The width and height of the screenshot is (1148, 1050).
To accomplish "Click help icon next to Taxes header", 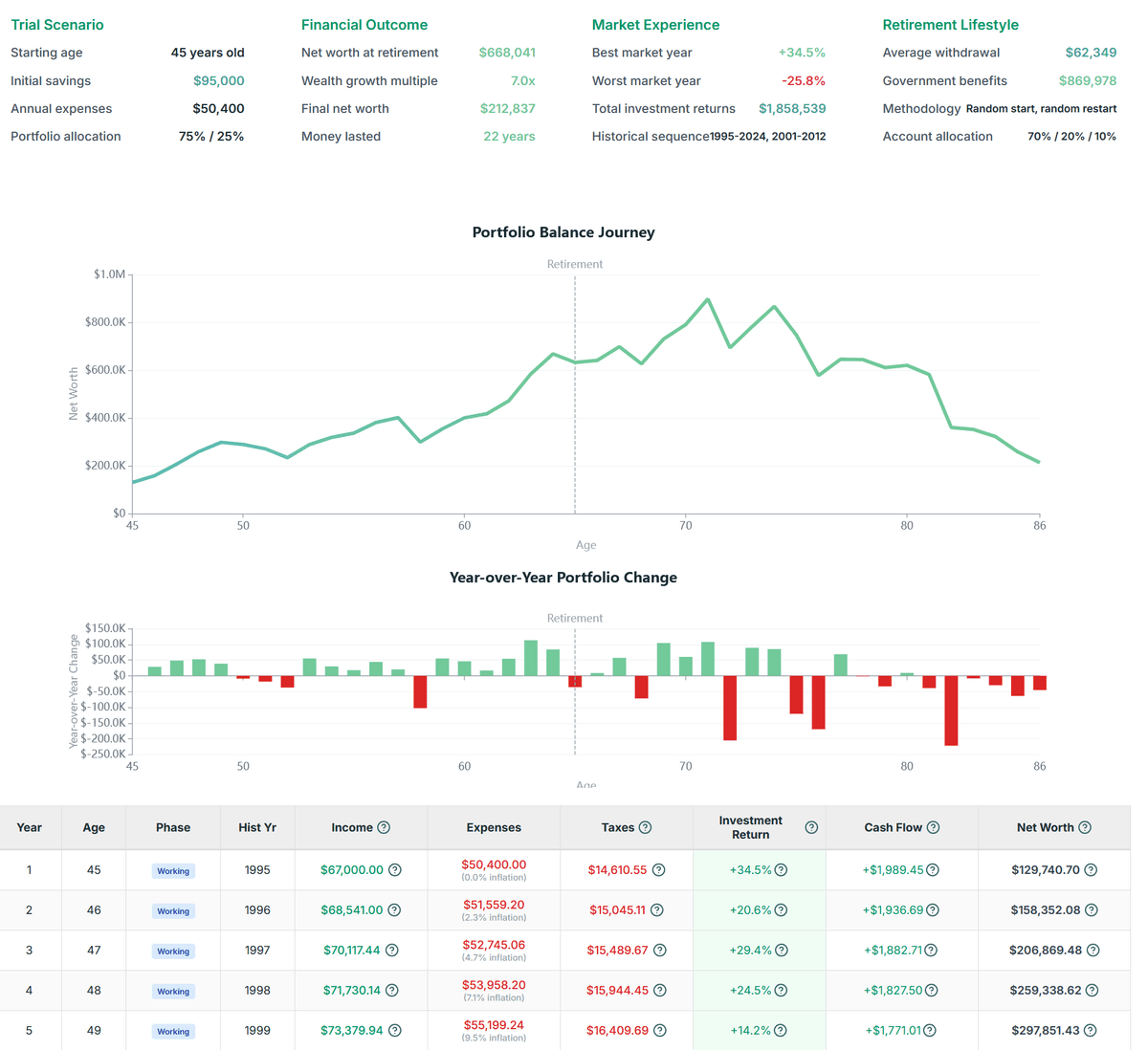I will tap(645, 827).
